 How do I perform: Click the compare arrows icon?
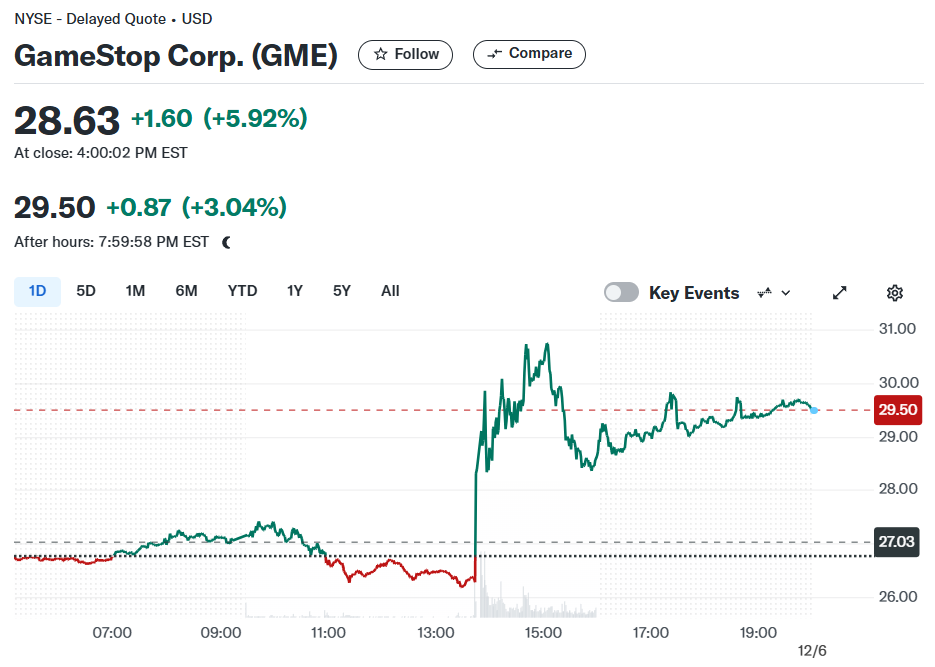tap(494, 54)
